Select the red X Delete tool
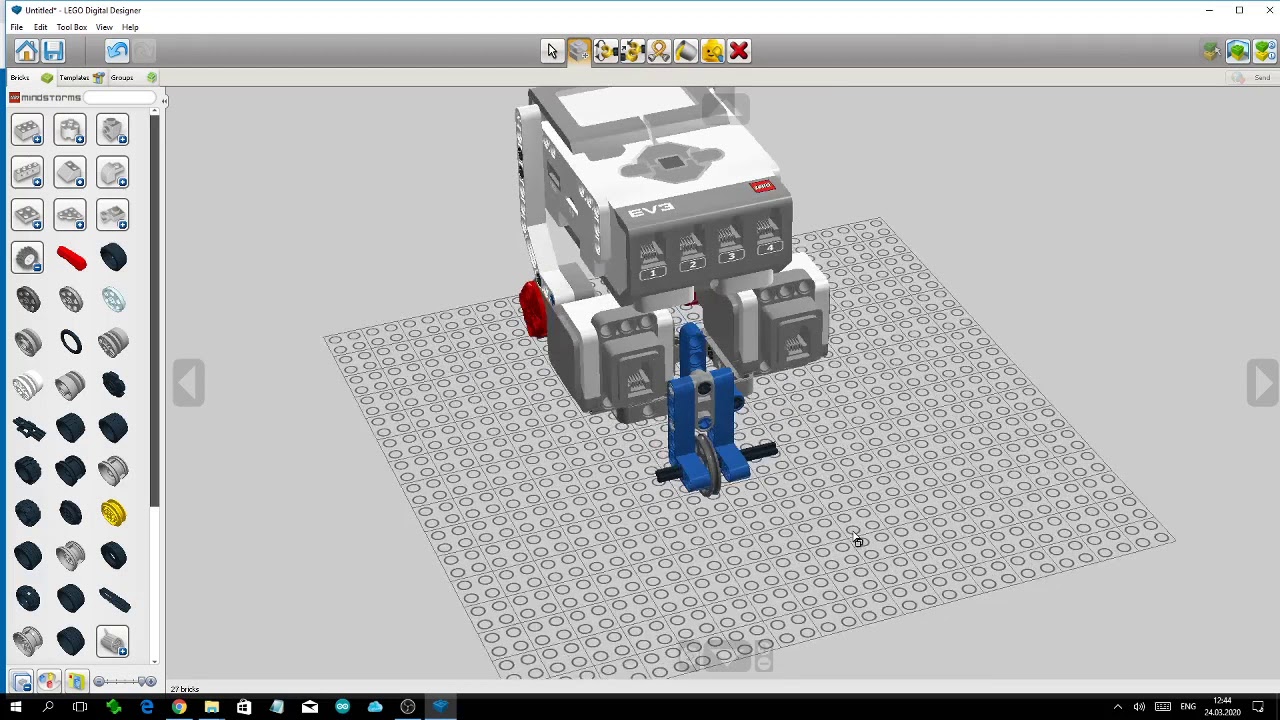 tap(739, 51)
